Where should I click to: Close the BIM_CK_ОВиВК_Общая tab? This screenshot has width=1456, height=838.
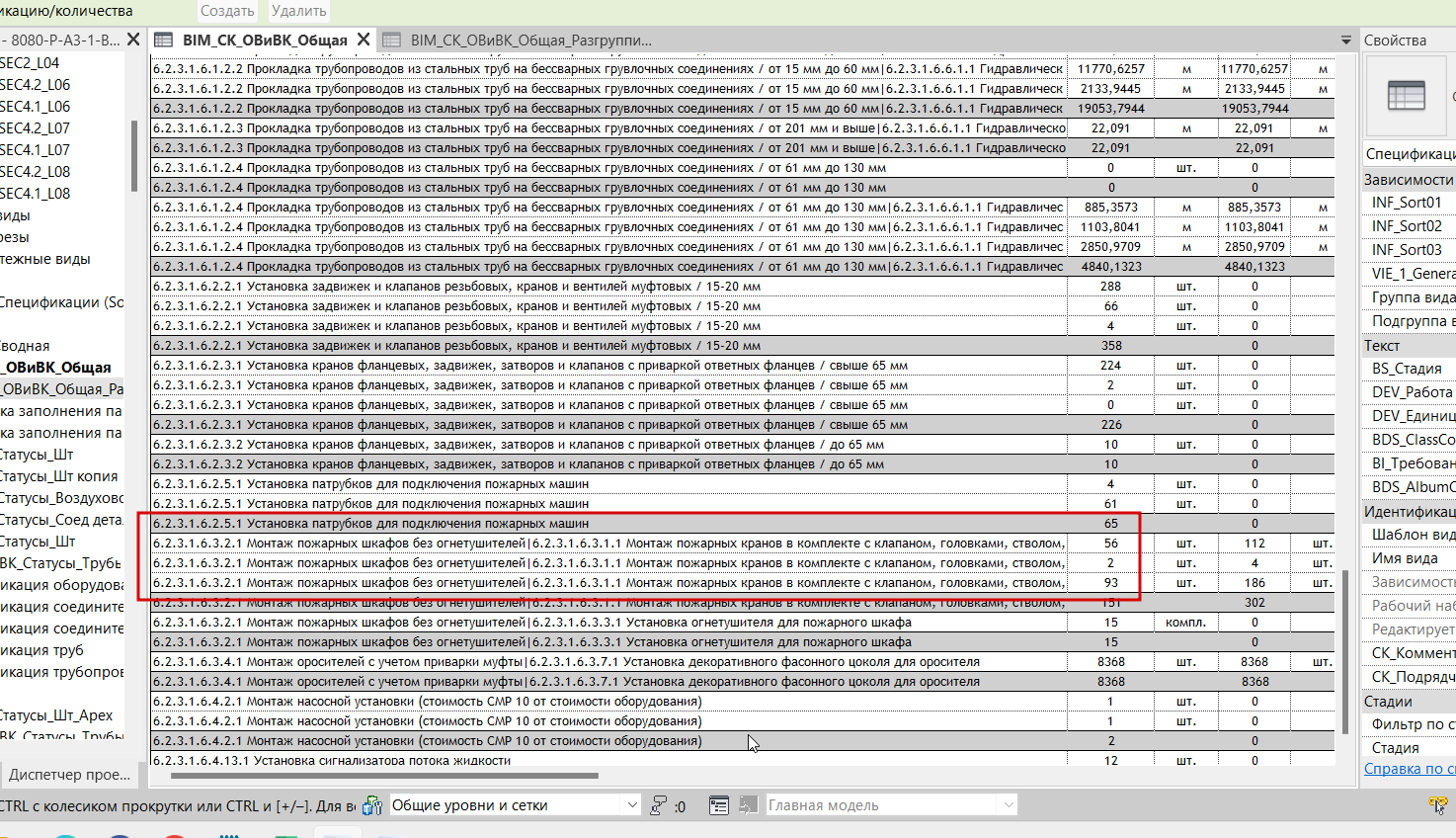point(364,40)
